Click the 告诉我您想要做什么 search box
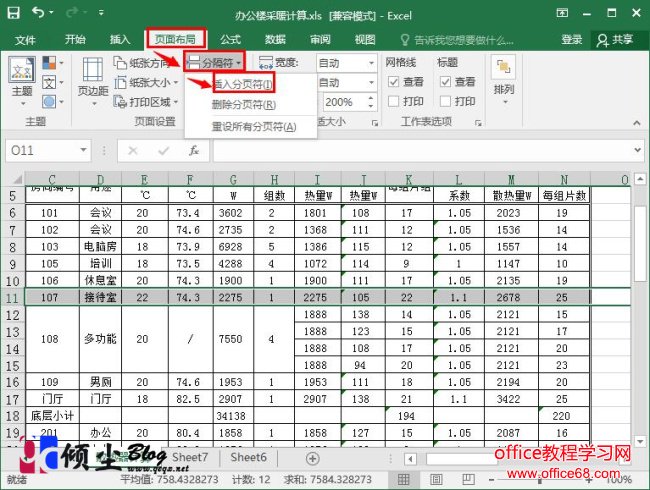Image resolution: width=650 pixels, height=490 pixels. click(x=457, y=40)
